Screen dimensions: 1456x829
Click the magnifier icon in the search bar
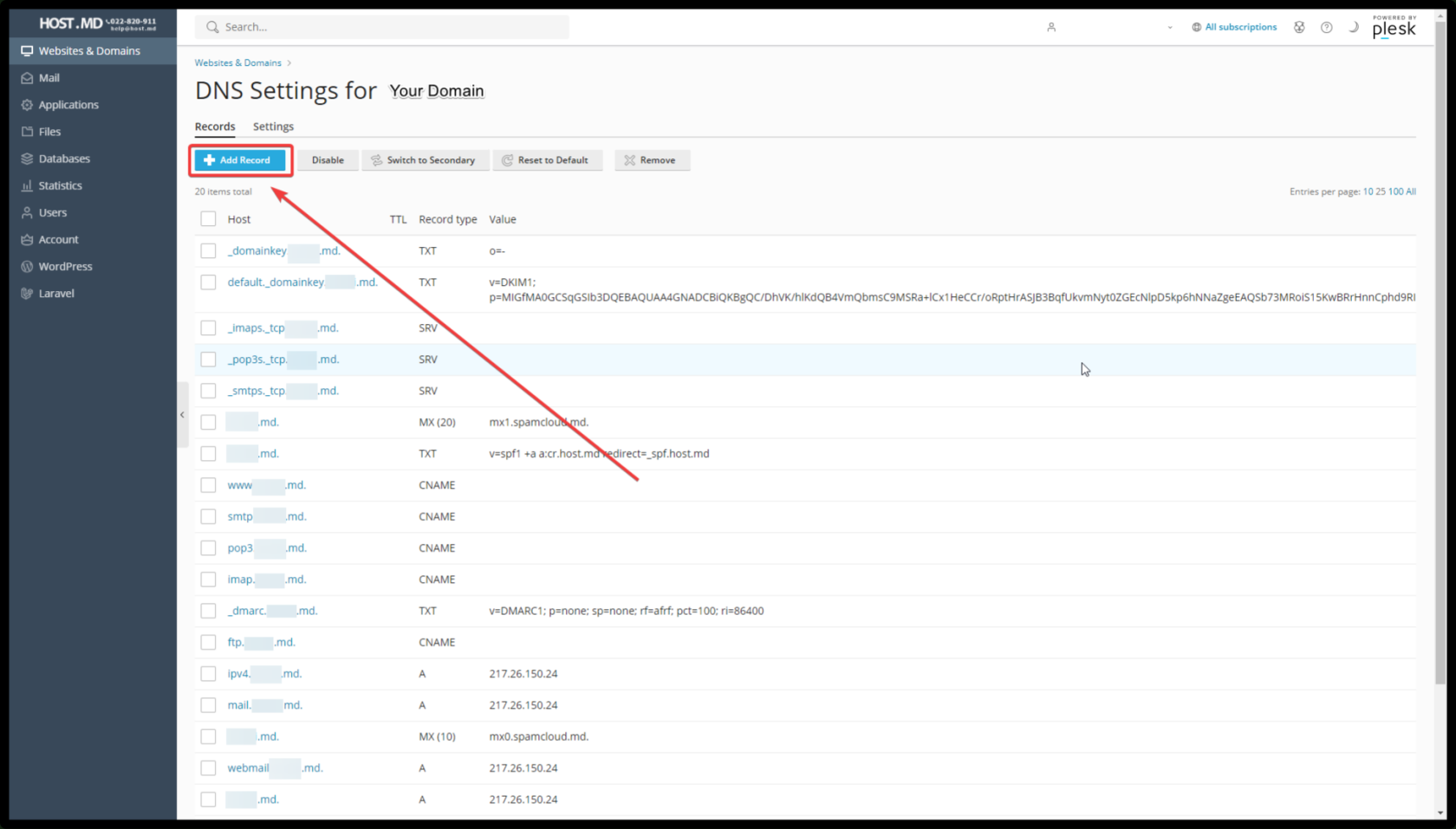click(212, 27)
